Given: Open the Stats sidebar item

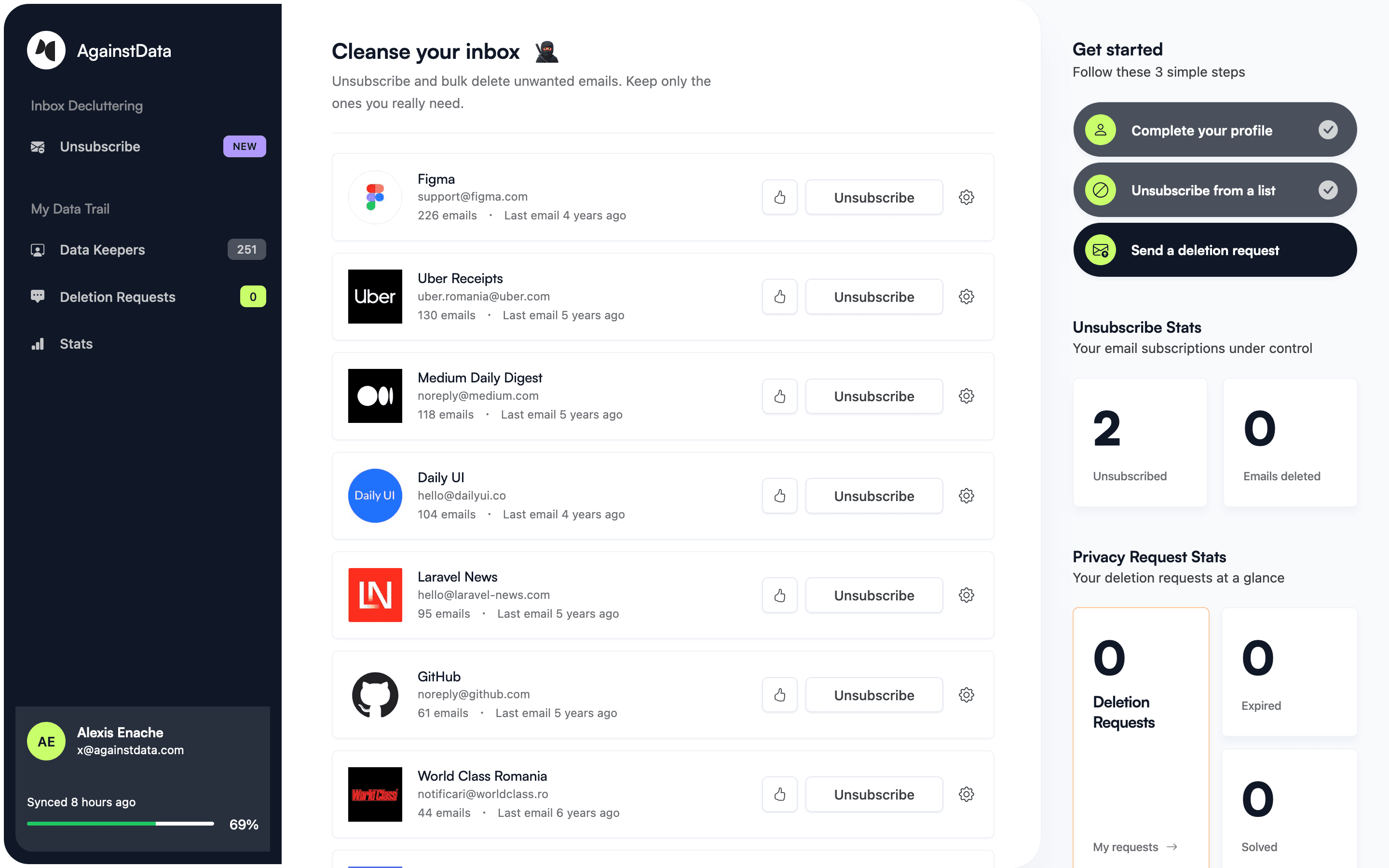Looking at the screenshot, I should [x=76, y=344].
